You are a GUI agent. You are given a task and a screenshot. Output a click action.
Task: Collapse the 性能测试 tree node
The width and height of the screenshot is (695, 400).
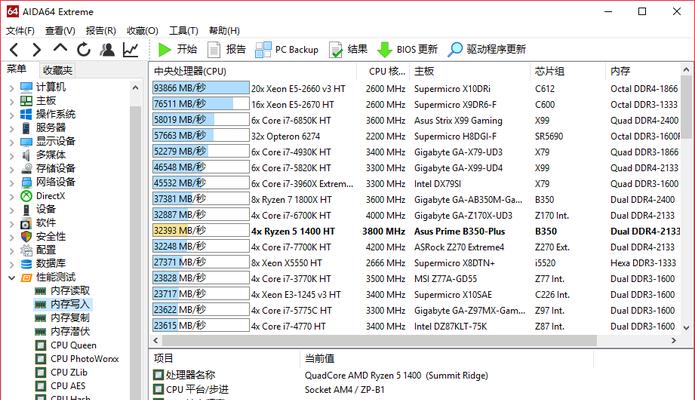pos(12,278)
